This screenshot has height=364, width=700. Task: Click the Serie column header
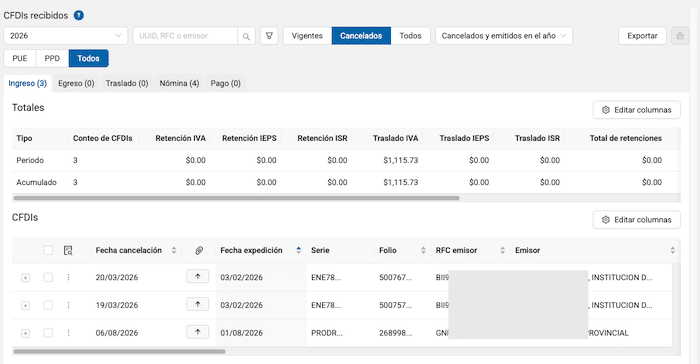click(x=320, y=251)
